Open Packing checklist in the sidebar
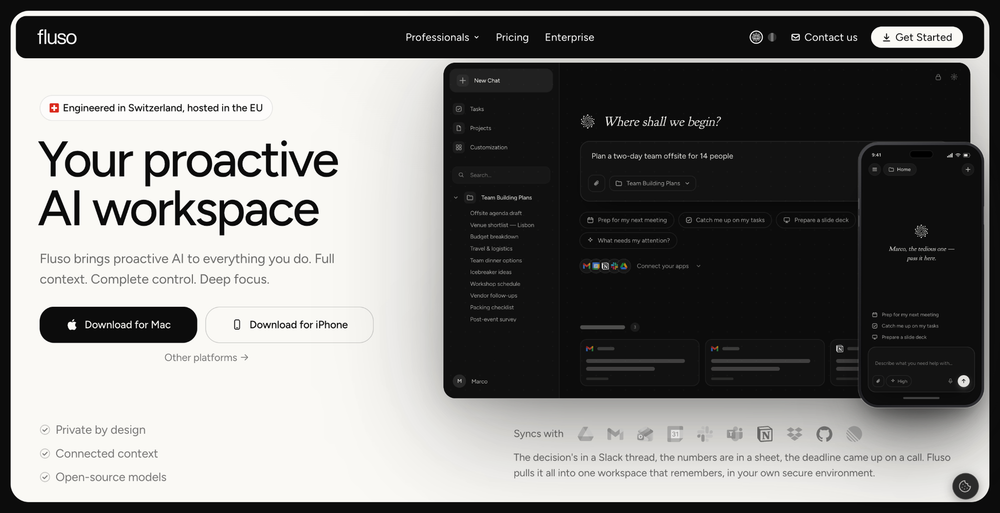 click(x=492, y=308)
